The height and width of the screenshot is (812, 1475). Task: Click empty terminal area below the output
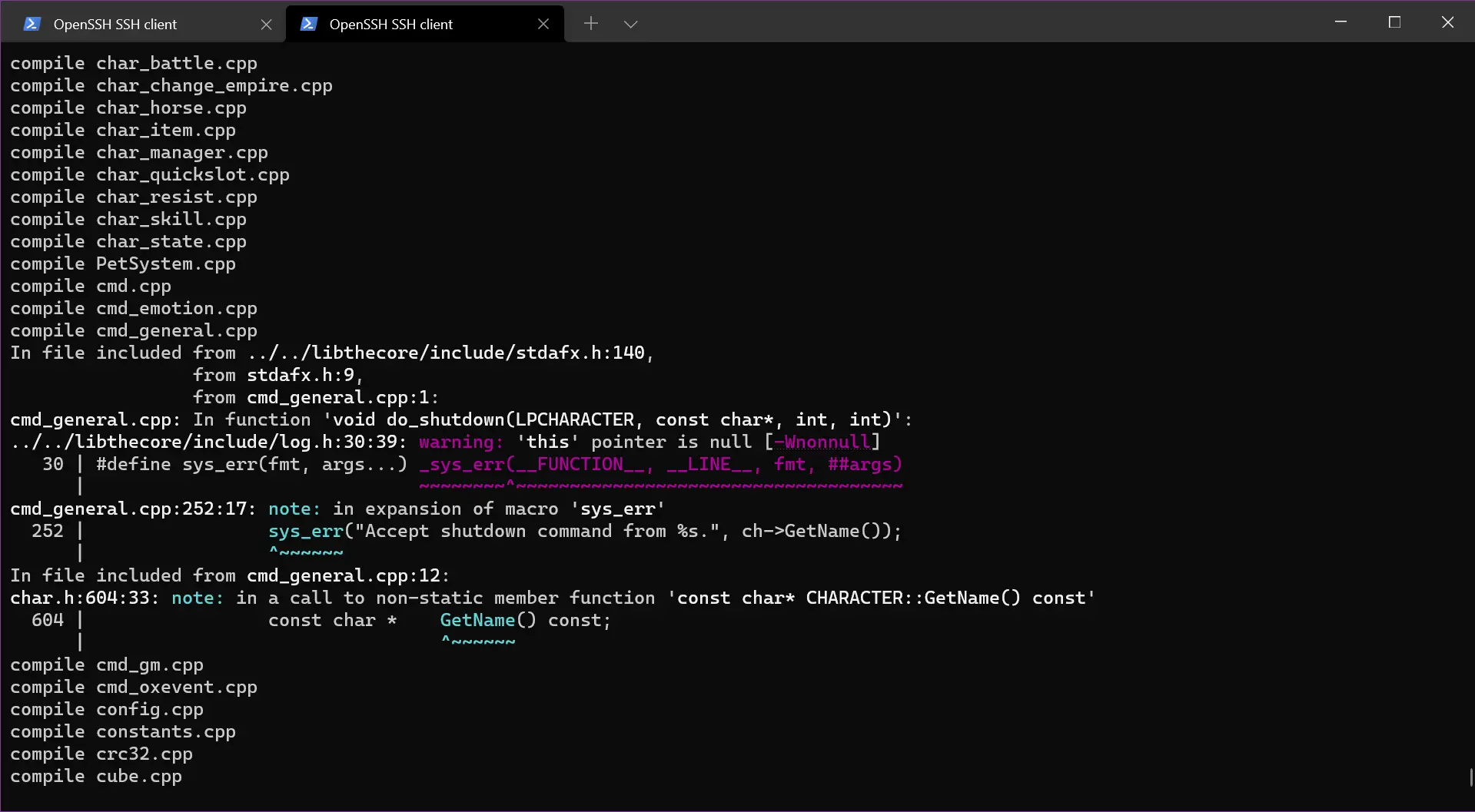(692, 799)
